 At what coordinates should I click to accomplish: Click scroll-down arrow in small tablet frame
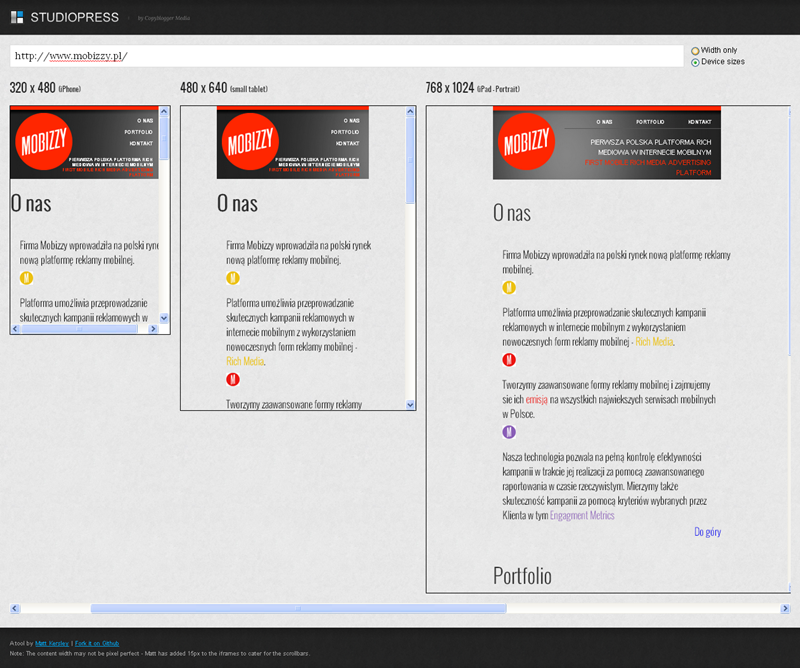click(x=410, y=404)
